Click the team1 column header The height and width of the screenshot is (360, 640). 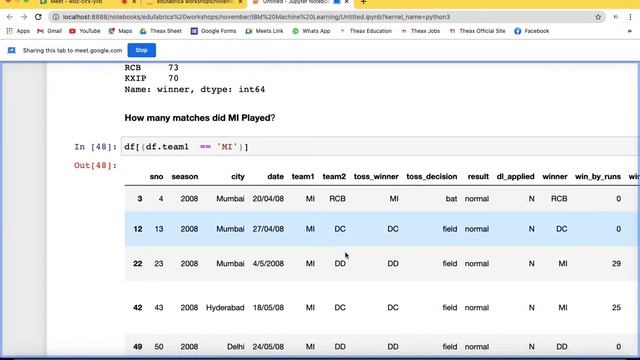tap(303, 177)
